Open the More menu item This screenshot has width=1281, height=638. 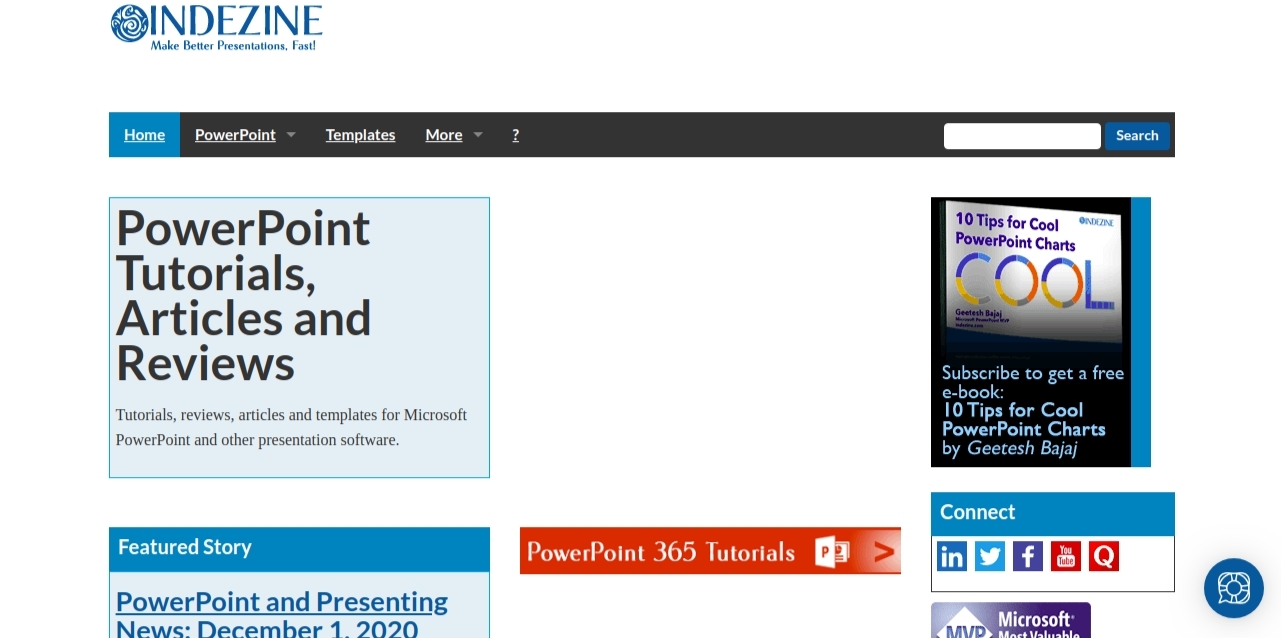click(x=443, y=135)
